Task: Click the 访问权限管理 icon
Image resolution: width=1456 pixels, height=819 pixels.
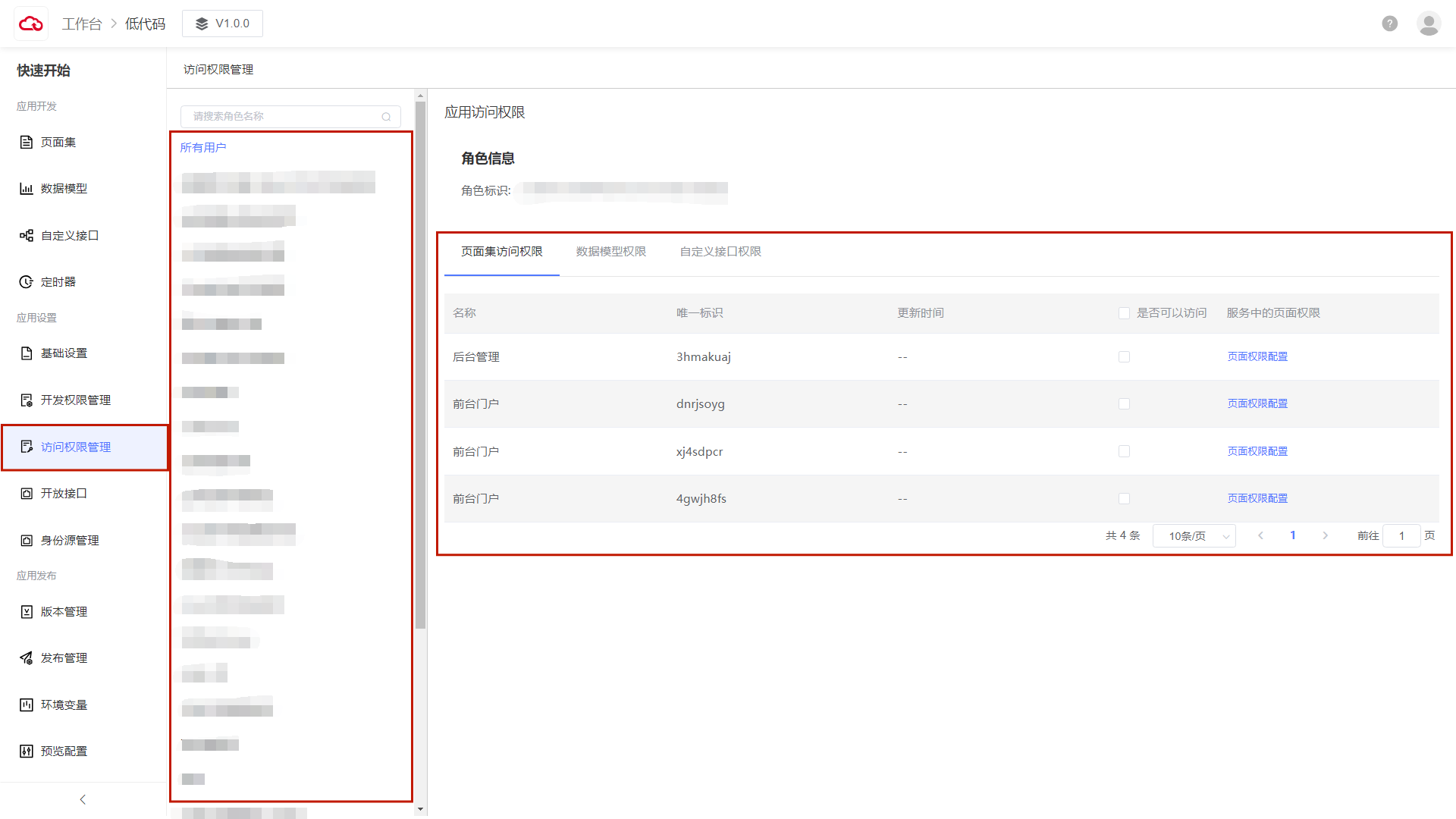Action: [27, 447]
